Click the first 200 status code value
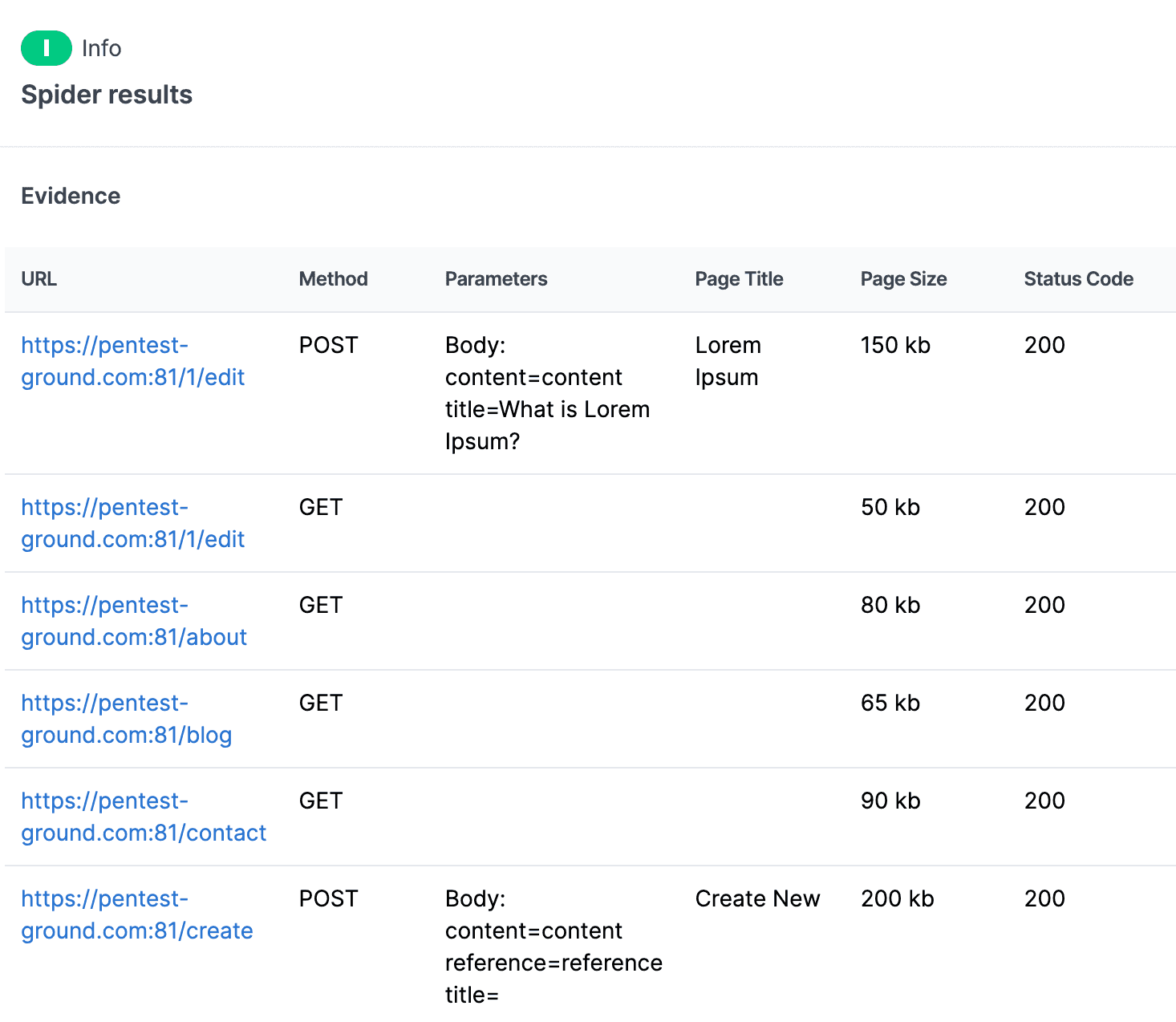Image resolution: width=1176 pixels, height=1022 pixels. [x=1044, y=345]
